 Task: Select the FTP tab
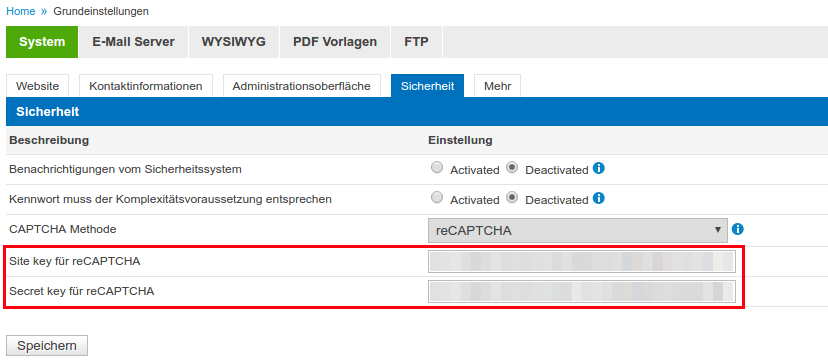(x=416, y=42)
